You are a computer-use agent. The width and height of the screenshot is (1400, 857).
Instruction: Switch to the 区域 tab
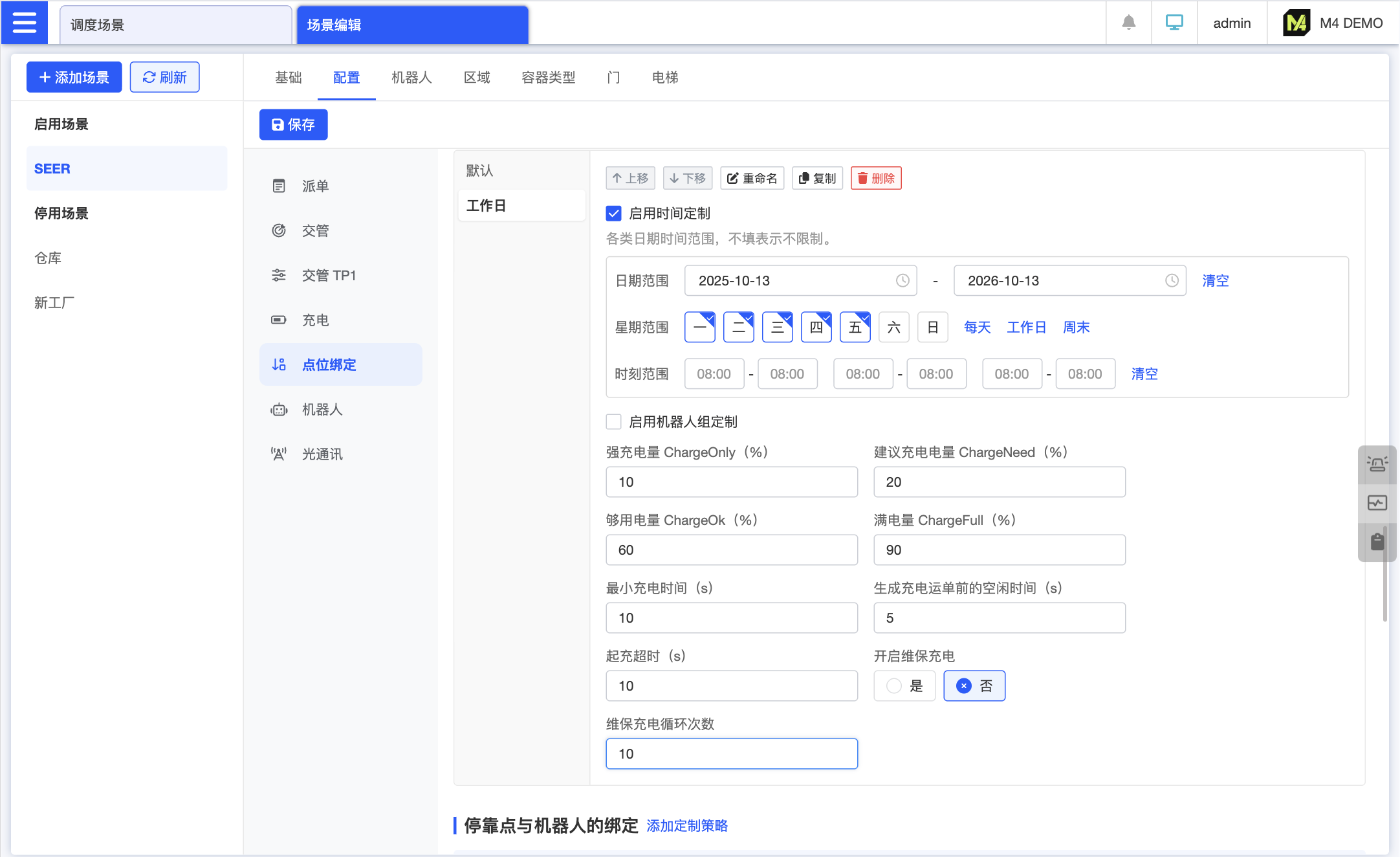477,77
